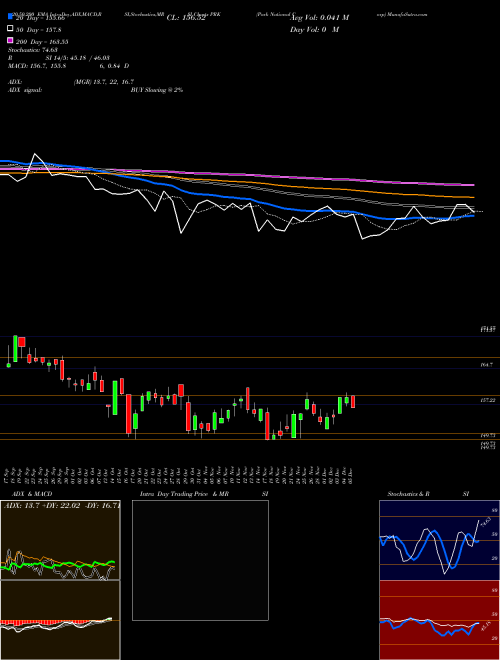500x660 pixels.
Task: Click the 164.7 price level label
Action: (487, 365)
